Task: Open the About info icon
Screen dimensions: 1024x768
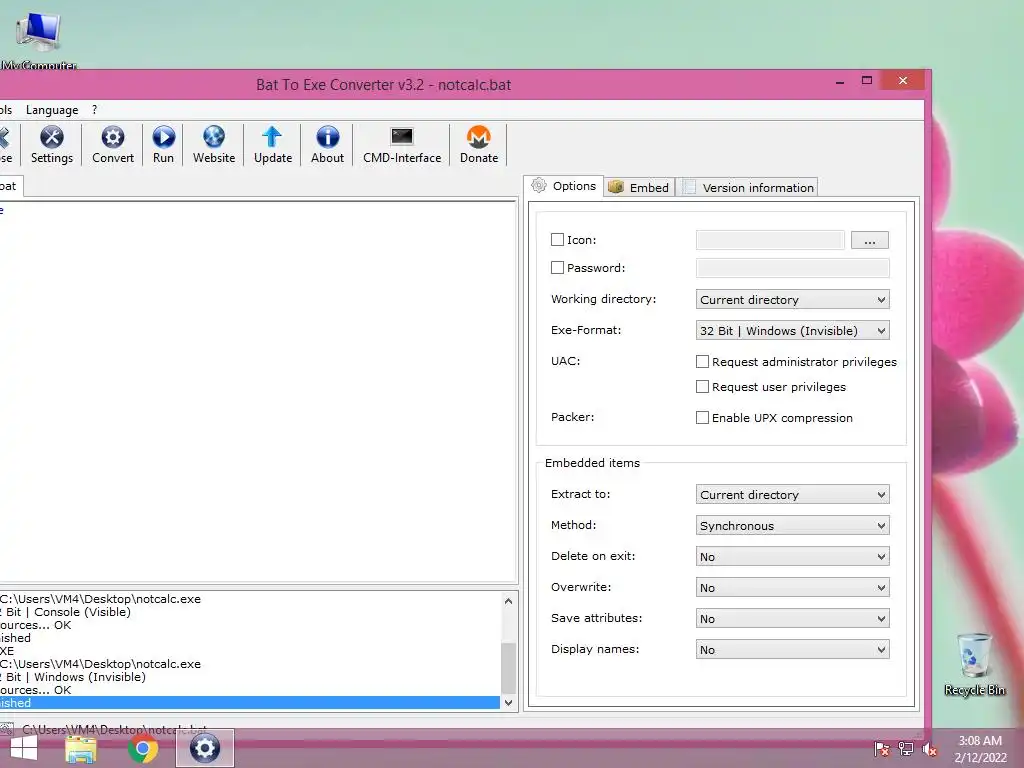Action: pos(327,144)
